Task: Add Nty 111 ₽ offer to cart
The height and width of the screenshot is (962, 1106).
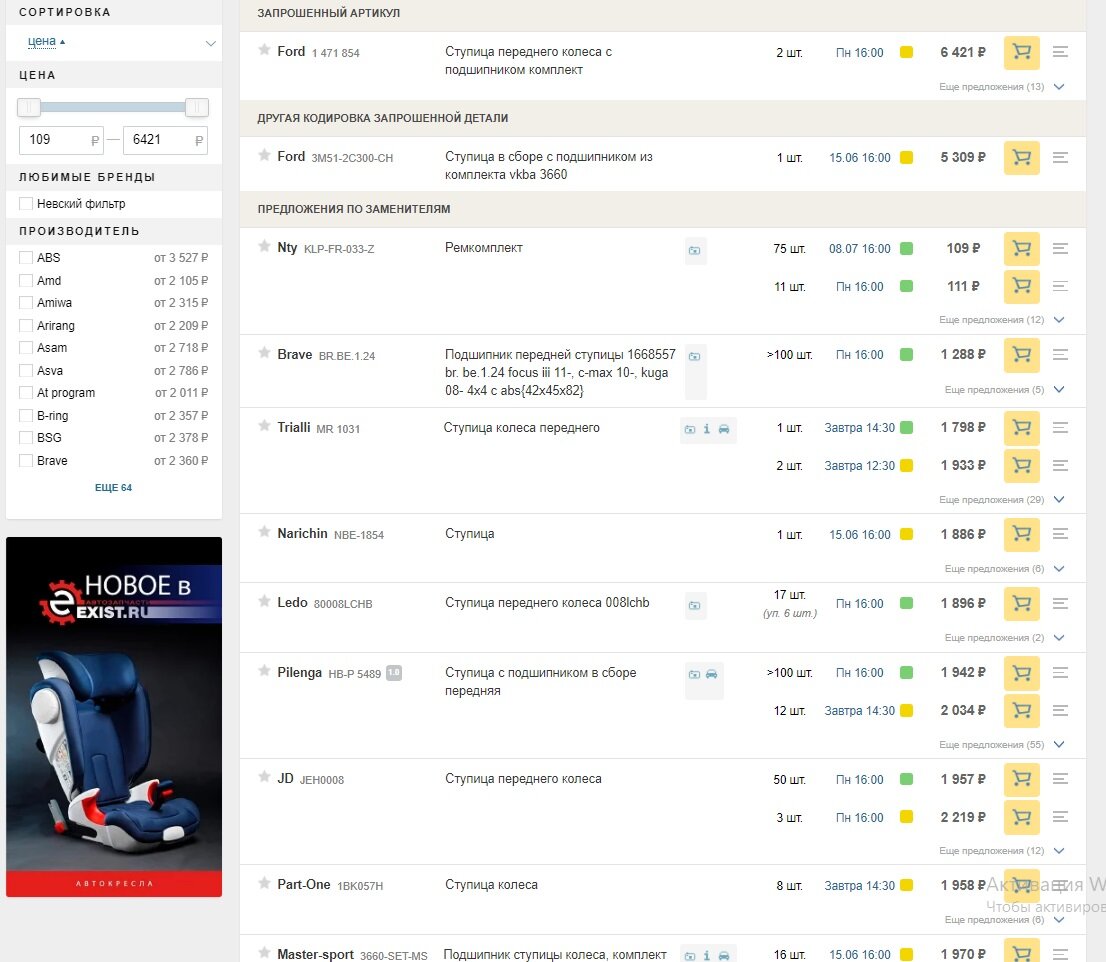Action: (x=1021, y=286)
